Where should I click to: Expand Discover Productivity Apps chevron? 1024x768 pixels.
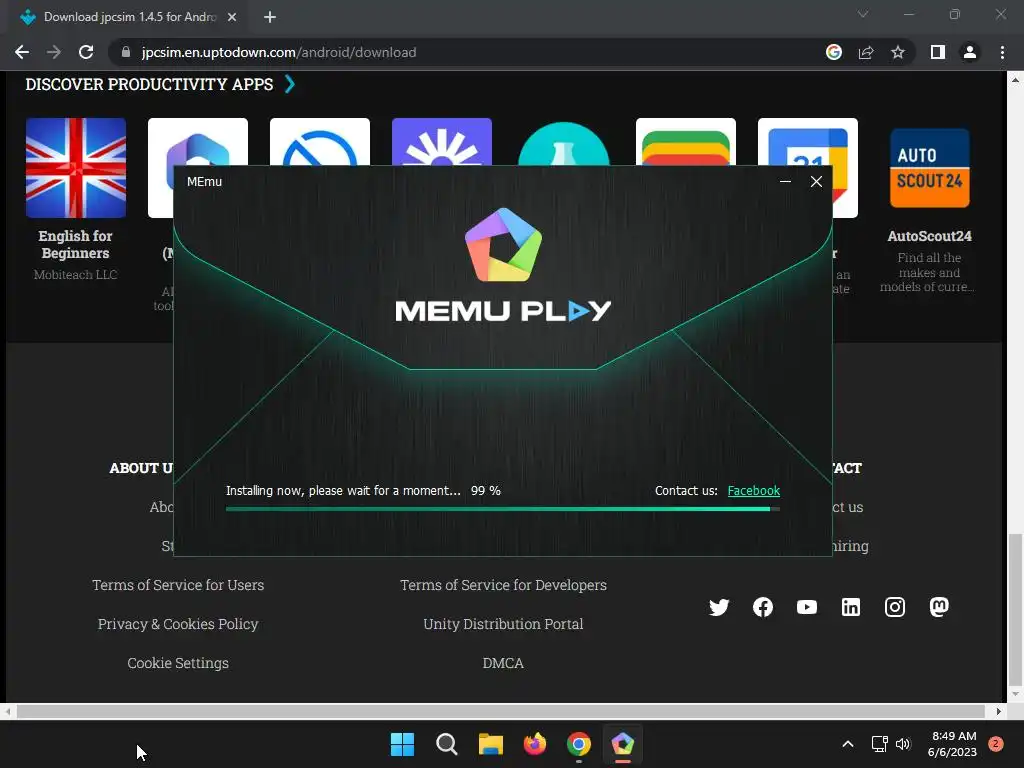(x=290, y=84)
